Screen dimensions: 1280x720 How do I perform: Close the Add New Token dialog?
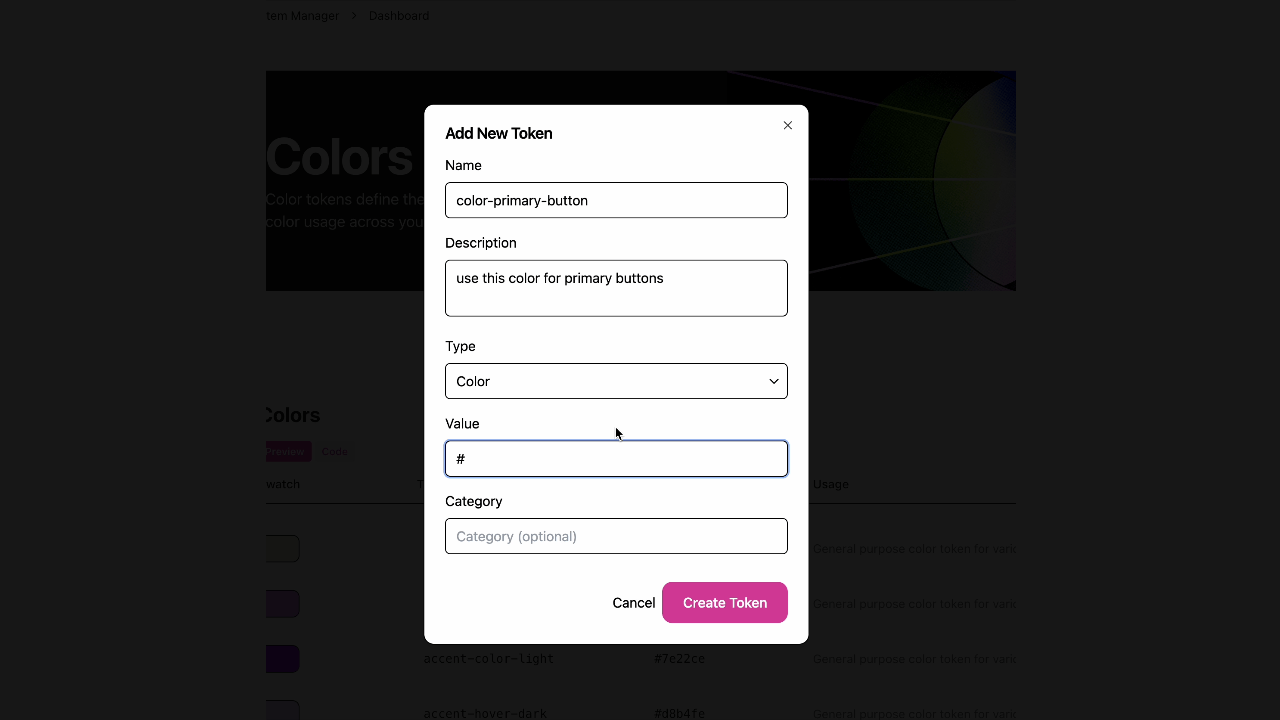(x=788, y=126)
